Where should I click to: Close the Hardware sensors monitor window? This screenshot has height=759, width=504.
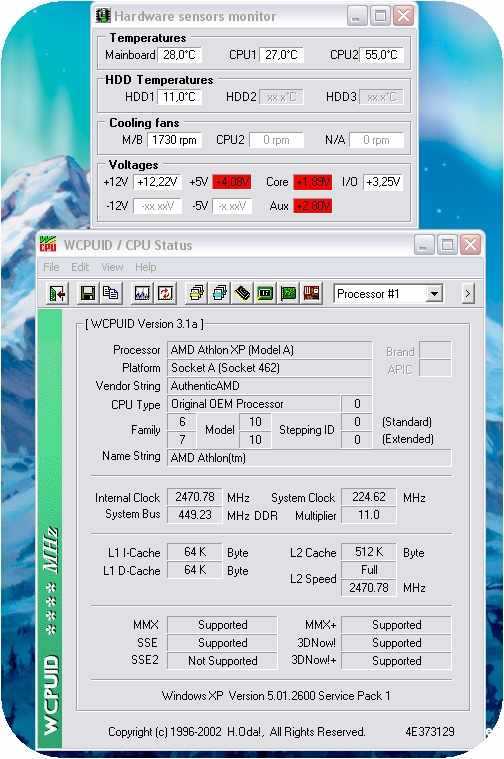(x=403, y=16)
